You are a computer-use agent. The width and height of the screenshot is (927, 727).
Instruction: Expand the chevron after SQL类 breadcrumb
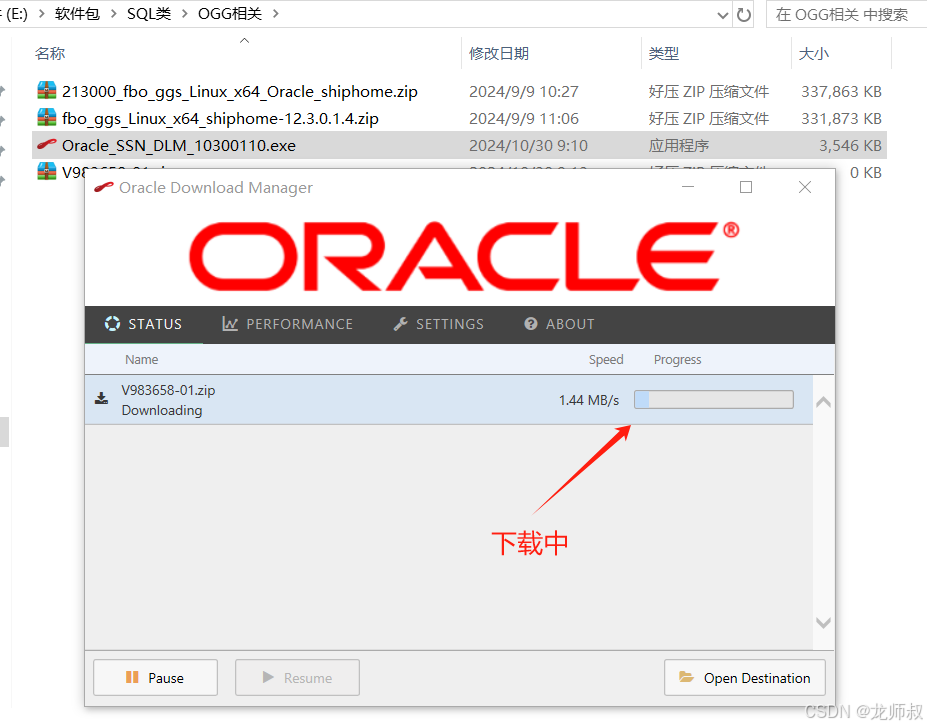pyautogui.click(x=184, y=14)
